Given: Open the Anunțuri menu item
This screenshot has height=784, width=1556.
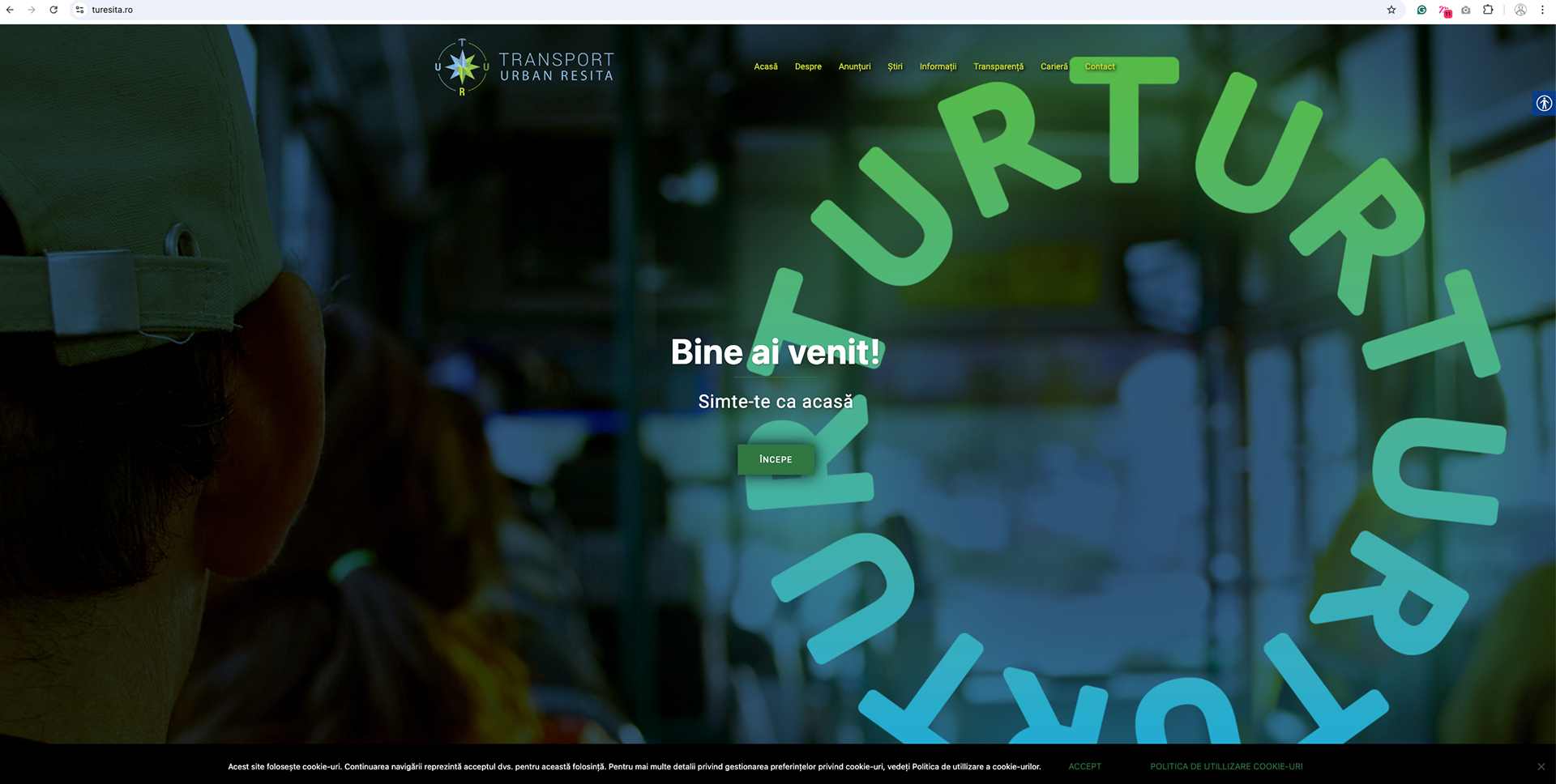Looking at the screenshot, I should pyautogui.click(x=854, y=66).
